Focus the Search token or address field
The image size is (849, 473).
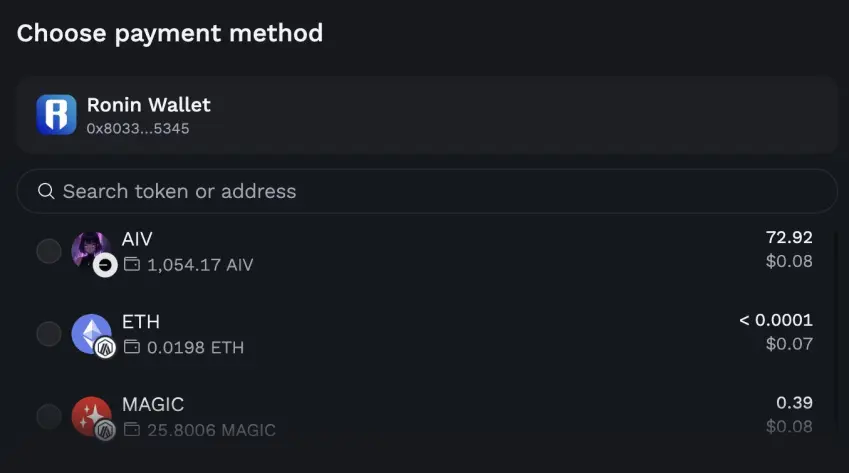coord(427,191)
